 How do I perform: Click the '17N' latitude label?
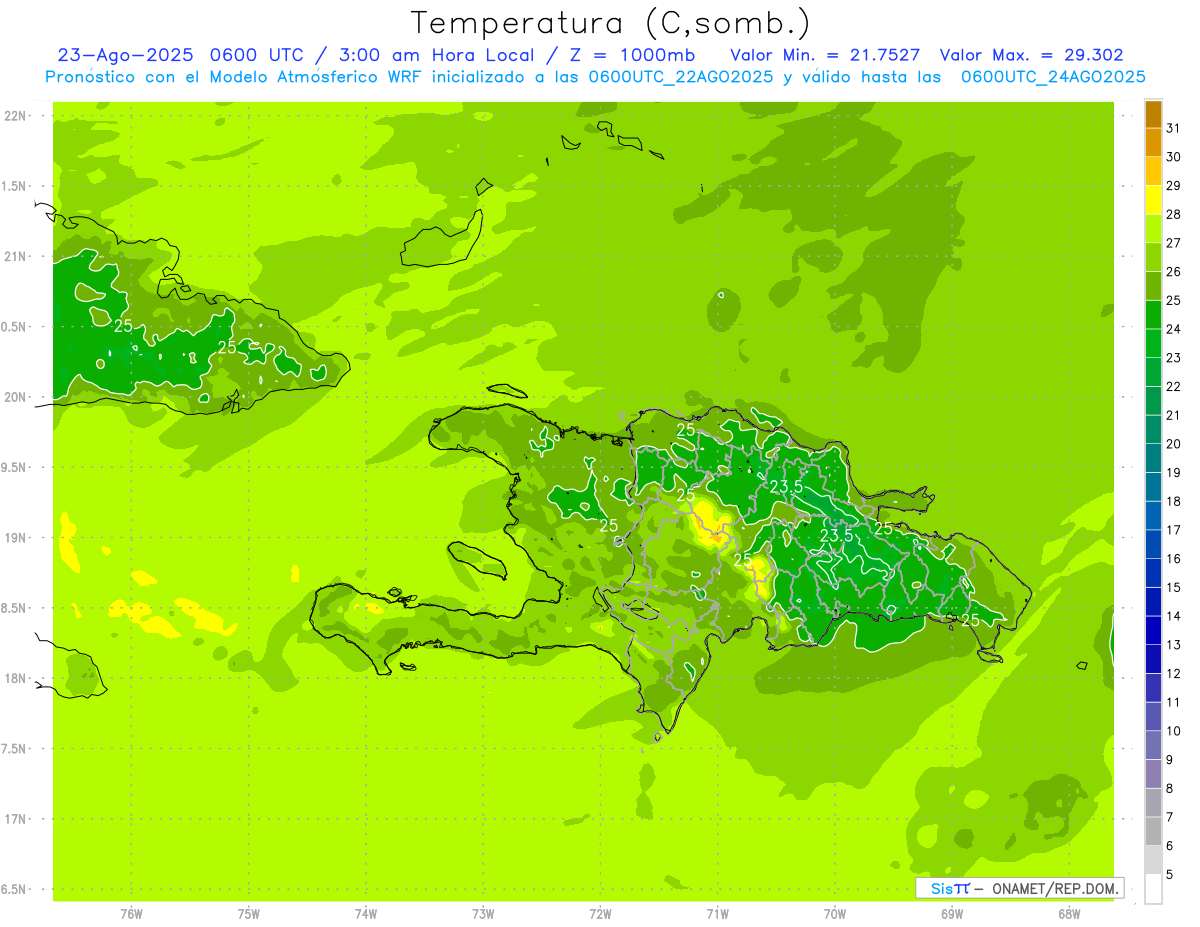tap(14, 819)
